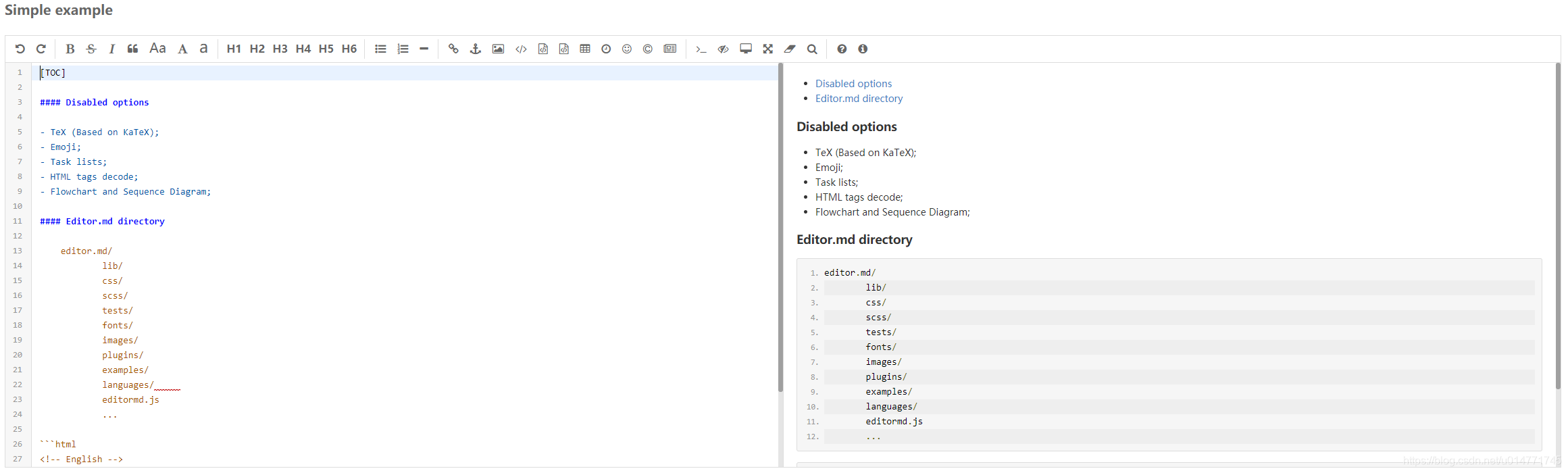Jump to line with terminal icon
Screen dimensions: 1568x473
[701, 49]
